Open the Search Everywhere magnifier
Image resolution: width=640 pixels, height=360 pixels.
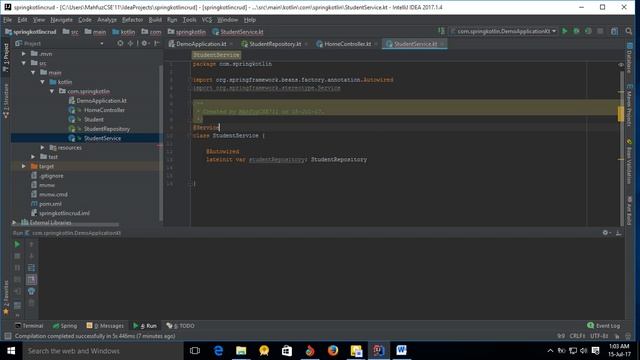coord(629,31)
